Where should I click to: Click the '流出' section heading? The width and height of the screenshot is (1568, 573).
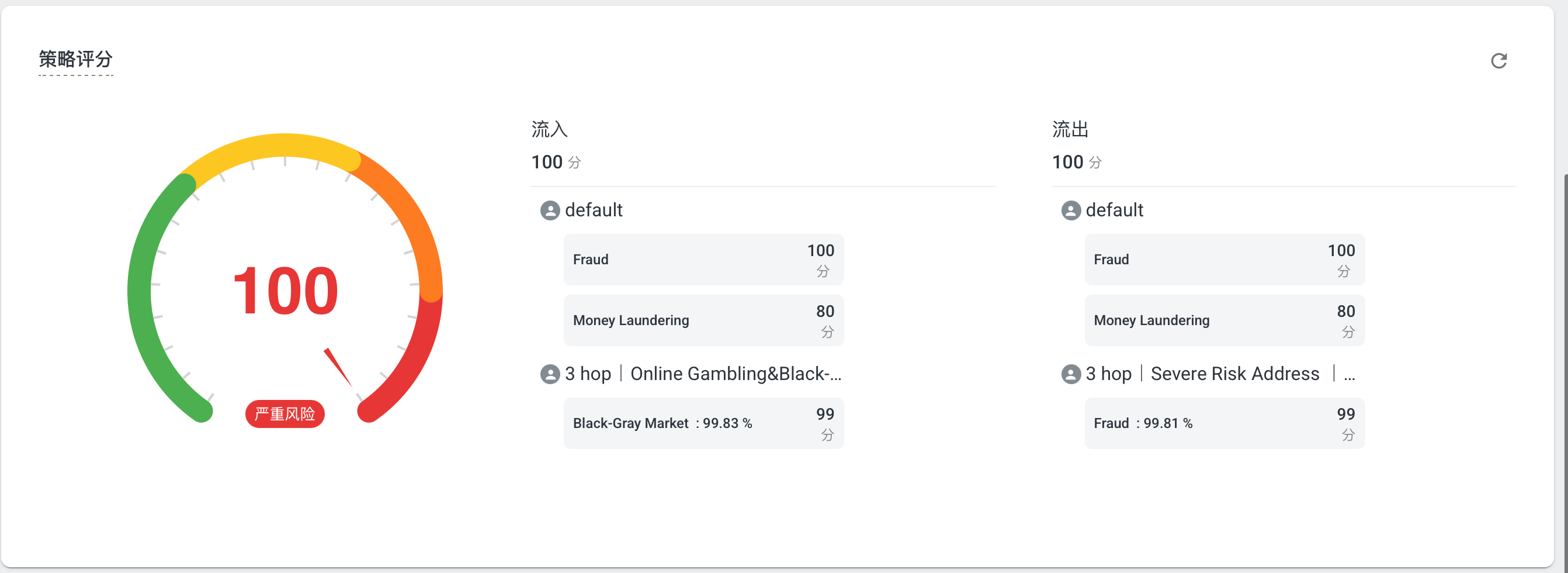1070,129
